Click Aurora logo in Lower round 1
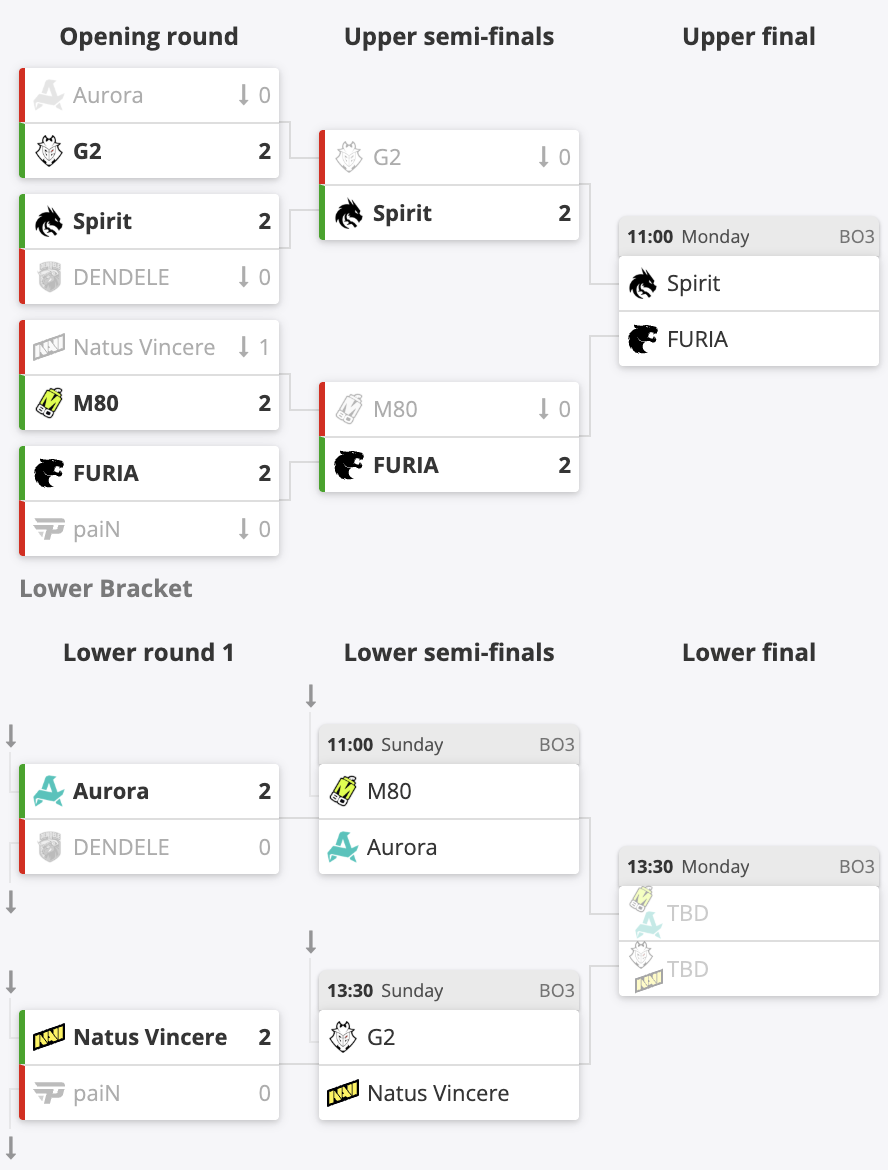Screen dimensions: 888x1170 [49, 791]
